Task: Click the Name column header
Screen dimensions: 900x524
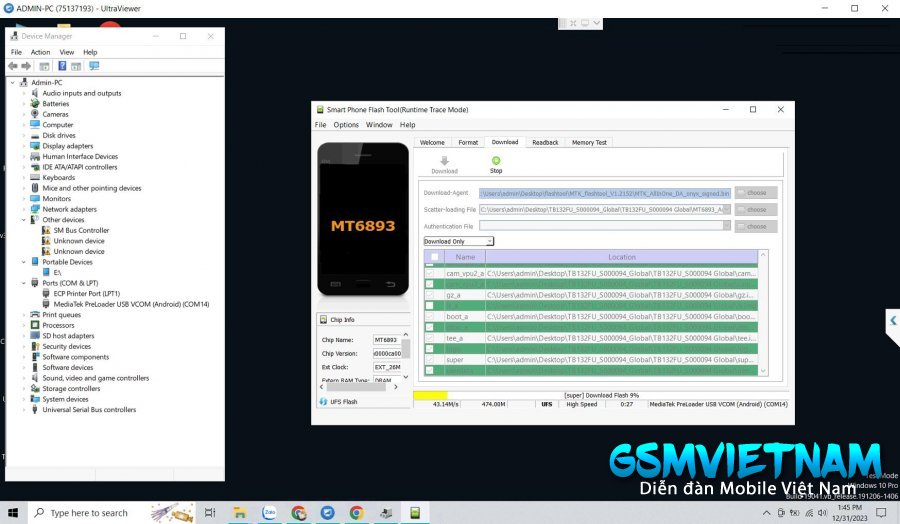Action: [x=465, y=257]
